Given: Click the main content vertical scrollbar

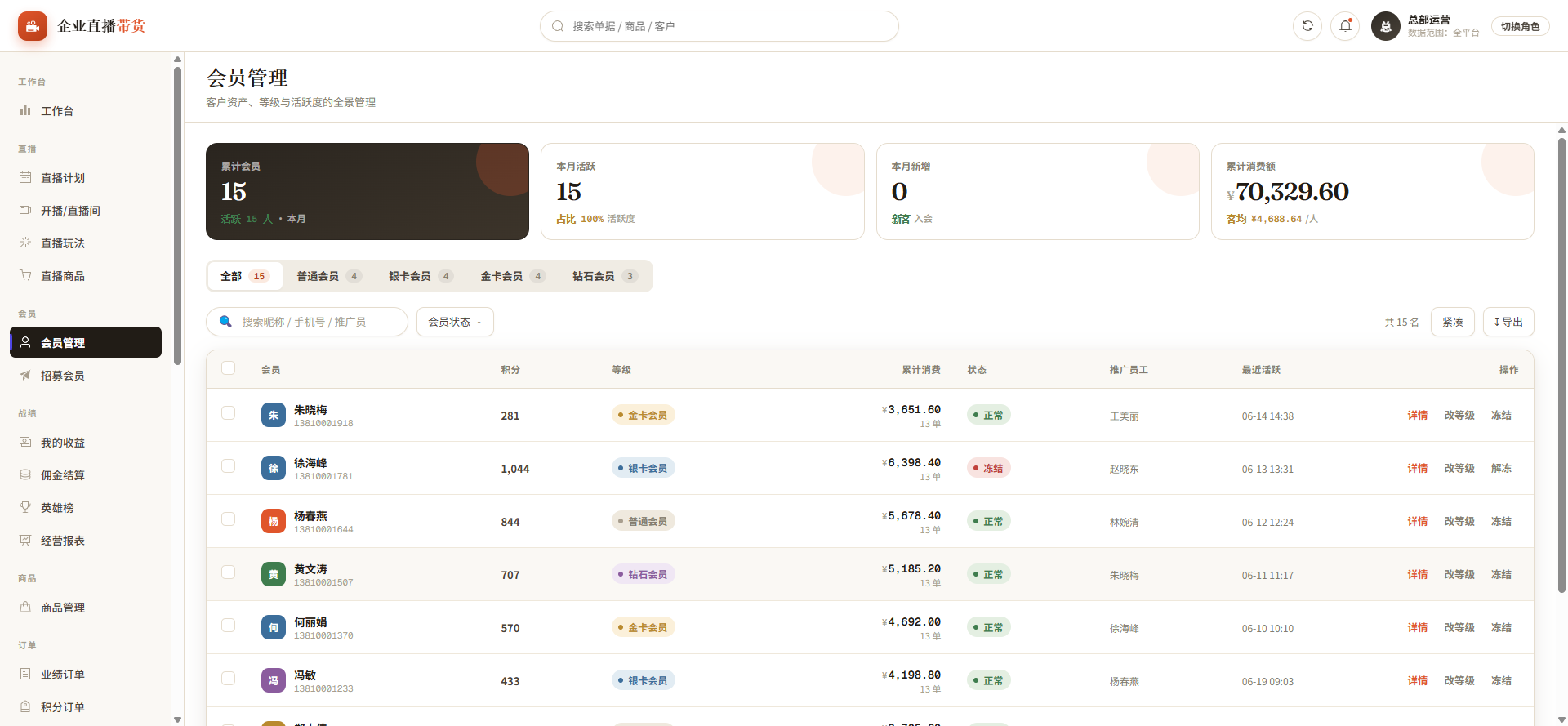Looking at the screenshot, I should point(1561,365).
